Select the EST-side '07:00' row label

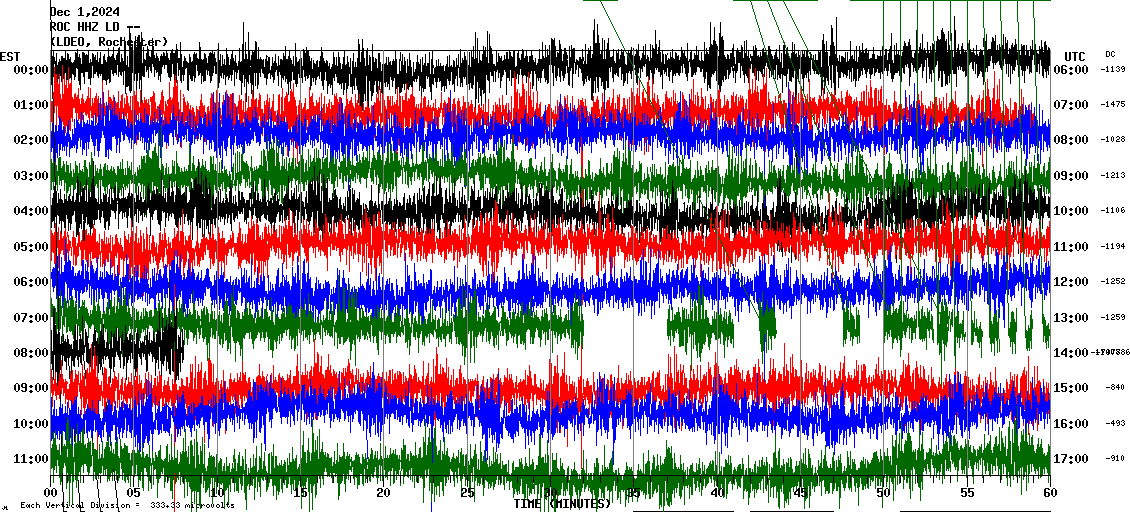point(30,318)
